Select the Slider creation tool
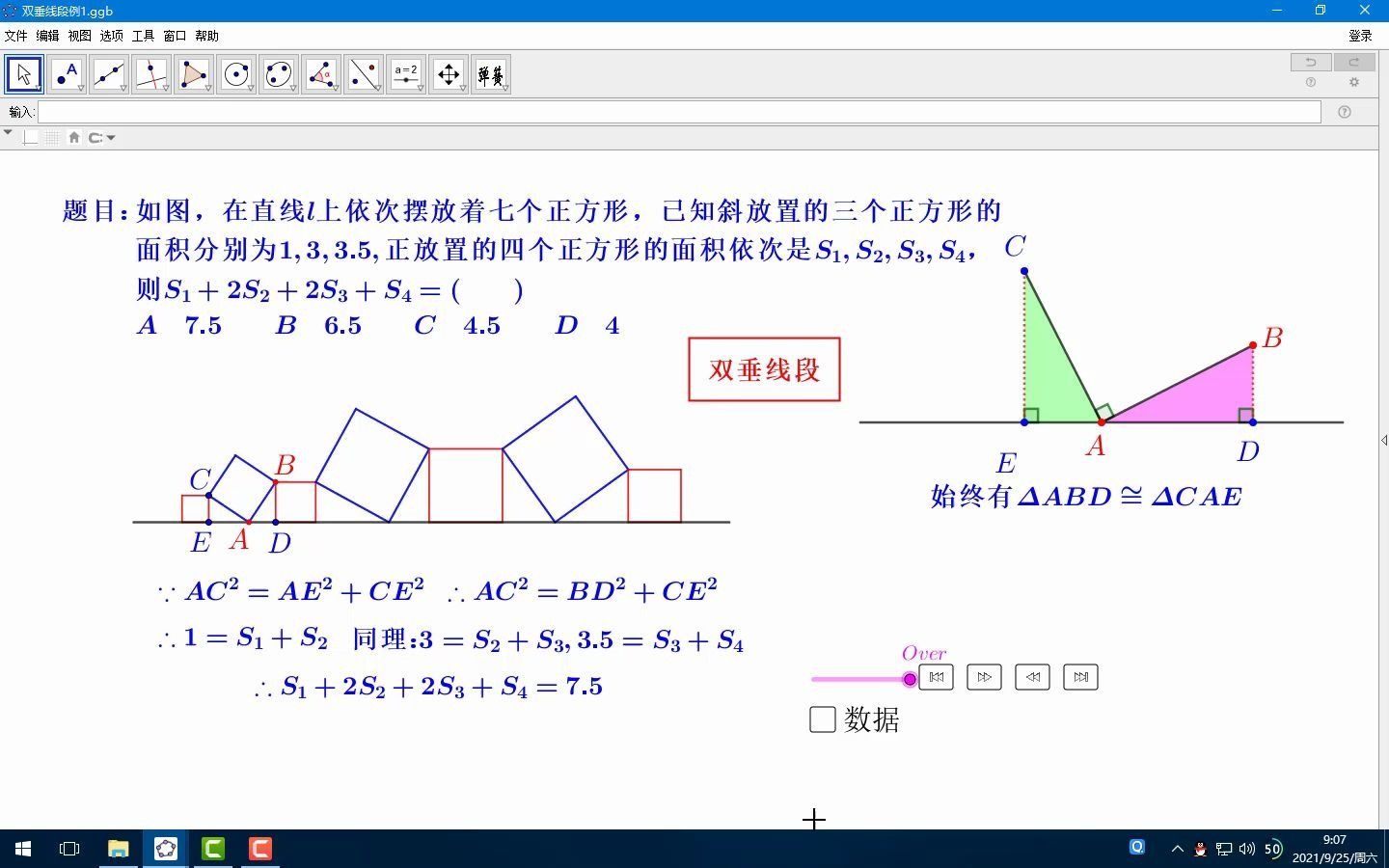 point(405,73)
